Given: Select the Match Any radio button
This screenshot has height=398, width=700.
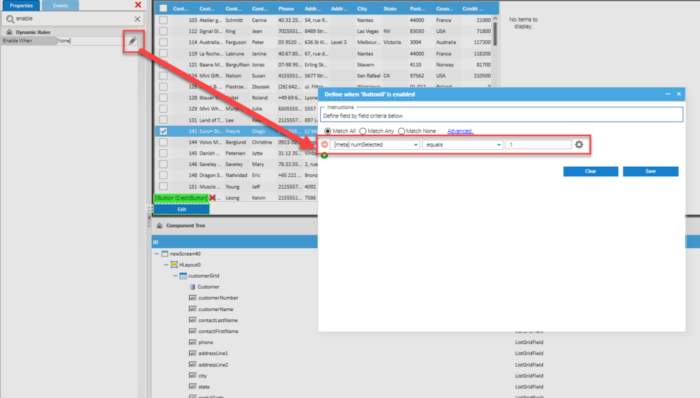Looking at the screenshot, I should coord(363,131).
